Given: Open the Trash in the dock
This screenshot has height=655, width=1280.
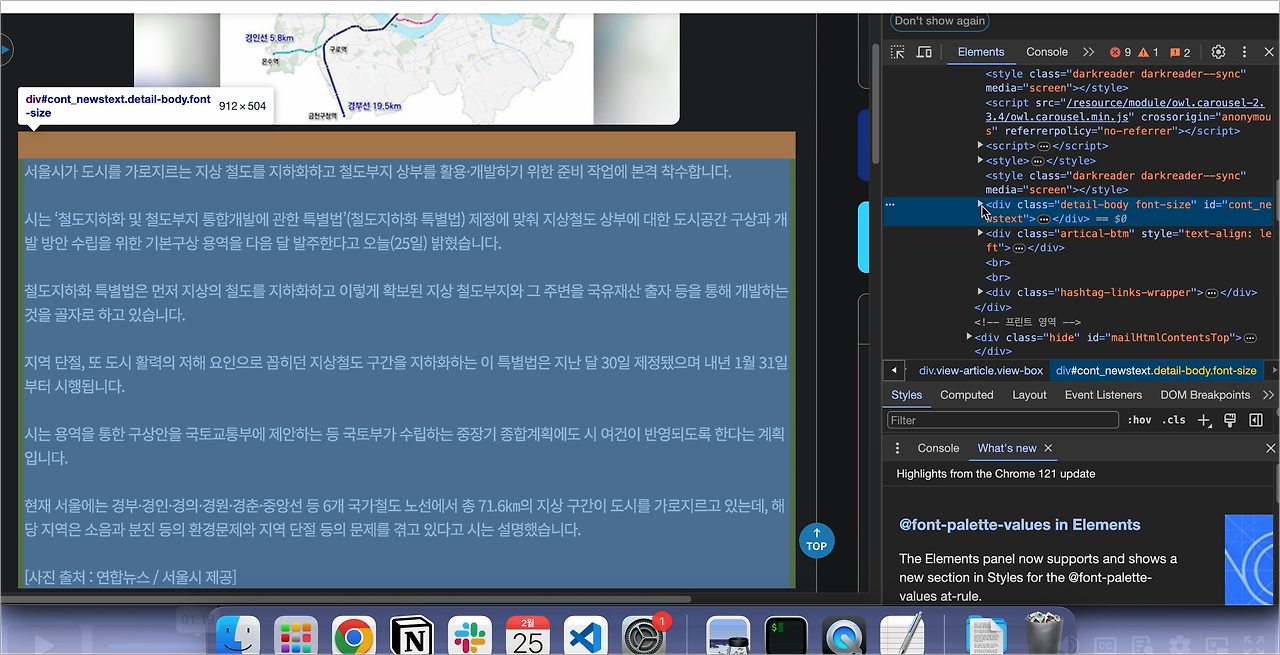Looking at the screenshot, I should [x=1045, y=634].
